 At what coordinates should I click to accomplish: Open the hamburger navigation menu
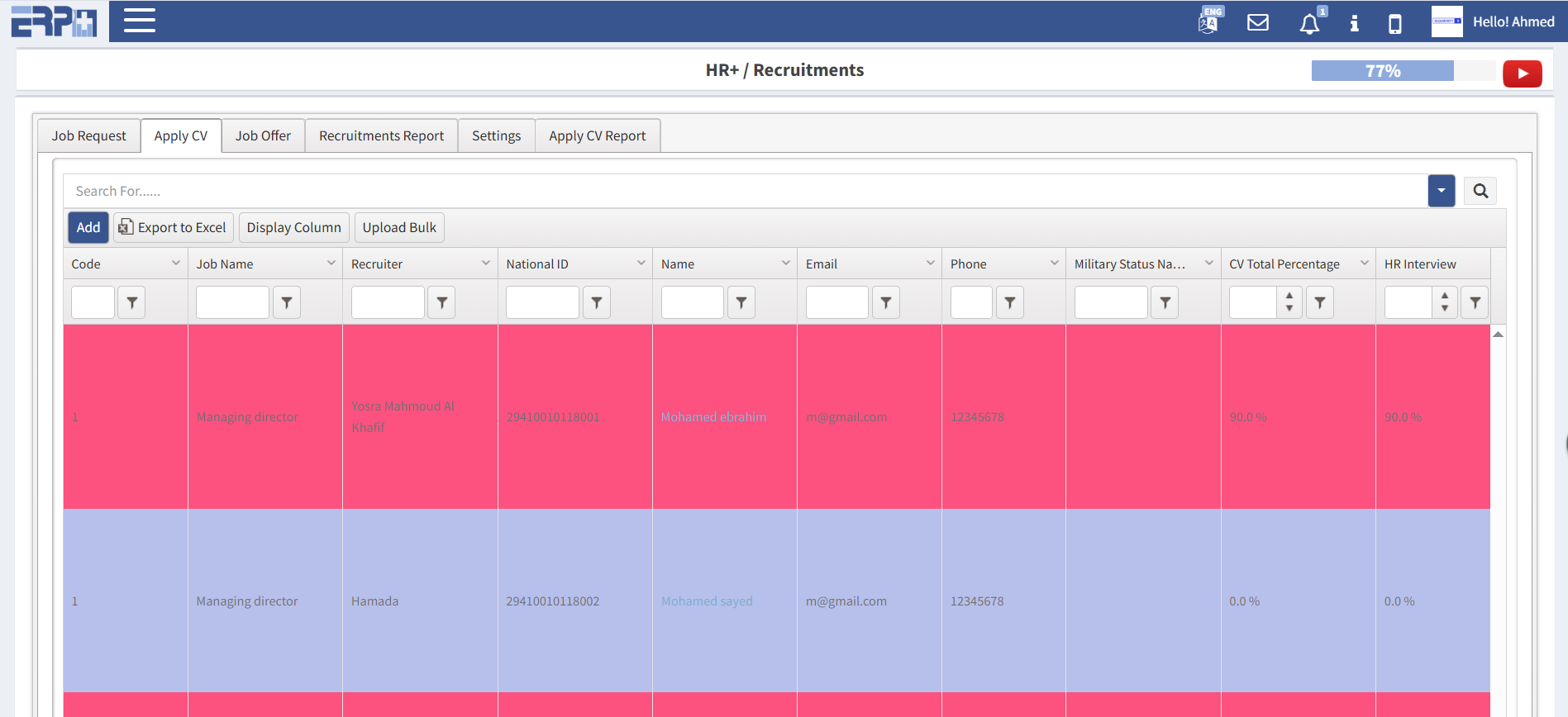pyautogui.click(x=140, y=21)
